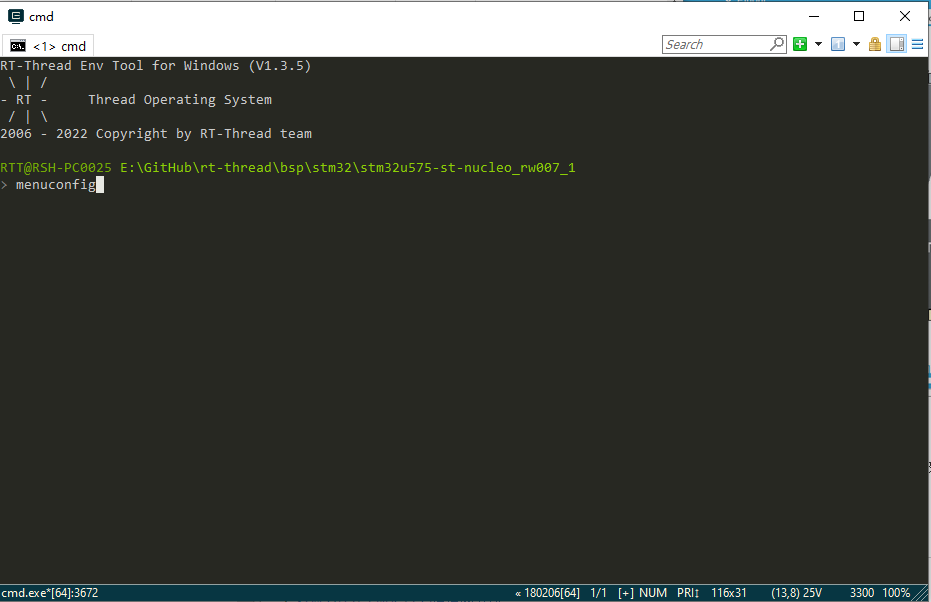Image resolution: width=931 pixels, height=602 pixels.
Task: Open the hamburger system menu
Action: pyautogui.click(x=917, y=44)
